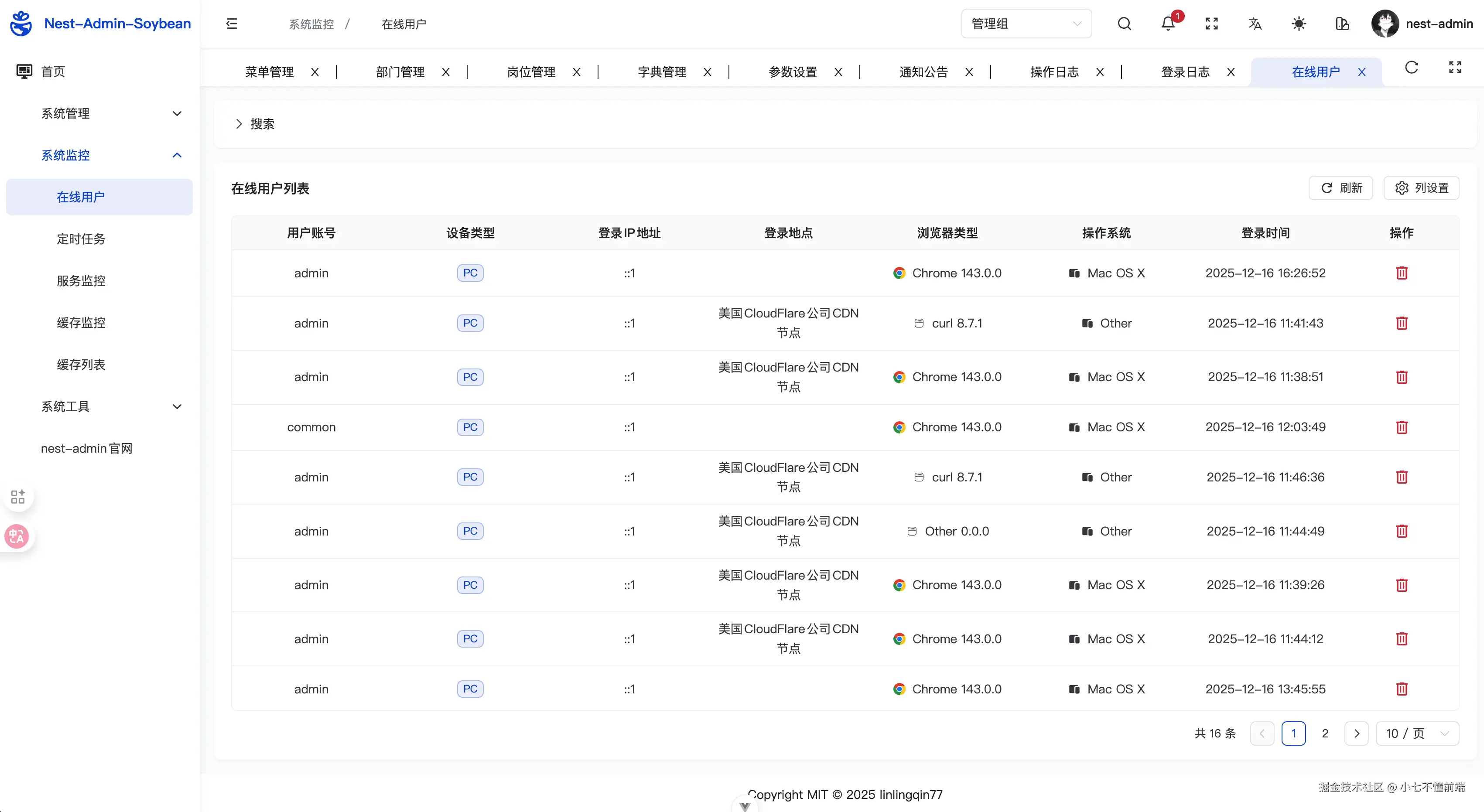This screenshot has height=812, width=1484.
Task: Click the 刷新 button
Action: point(1340,188)
